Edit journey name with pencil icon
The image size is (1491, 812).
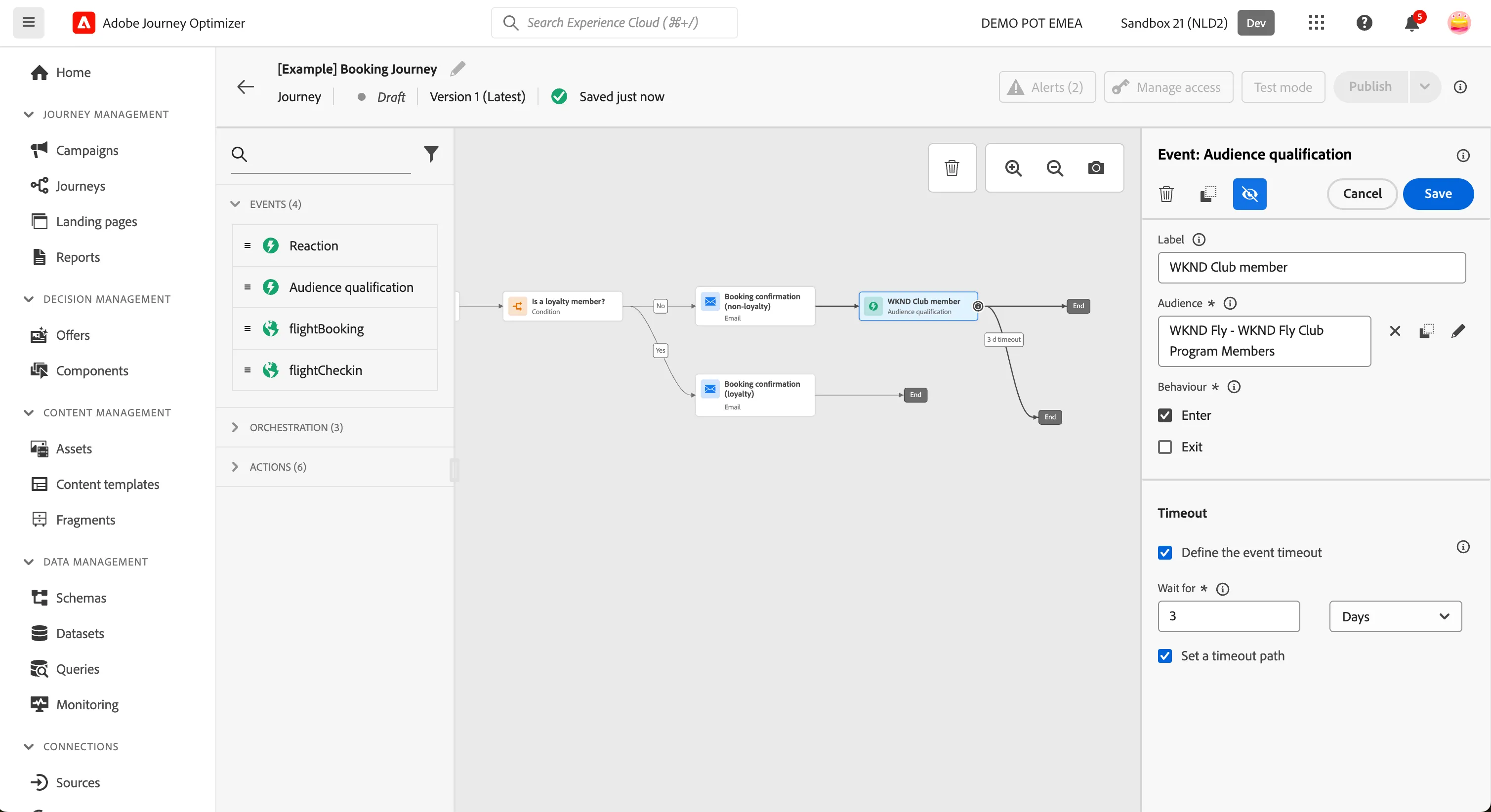(458, 69)
